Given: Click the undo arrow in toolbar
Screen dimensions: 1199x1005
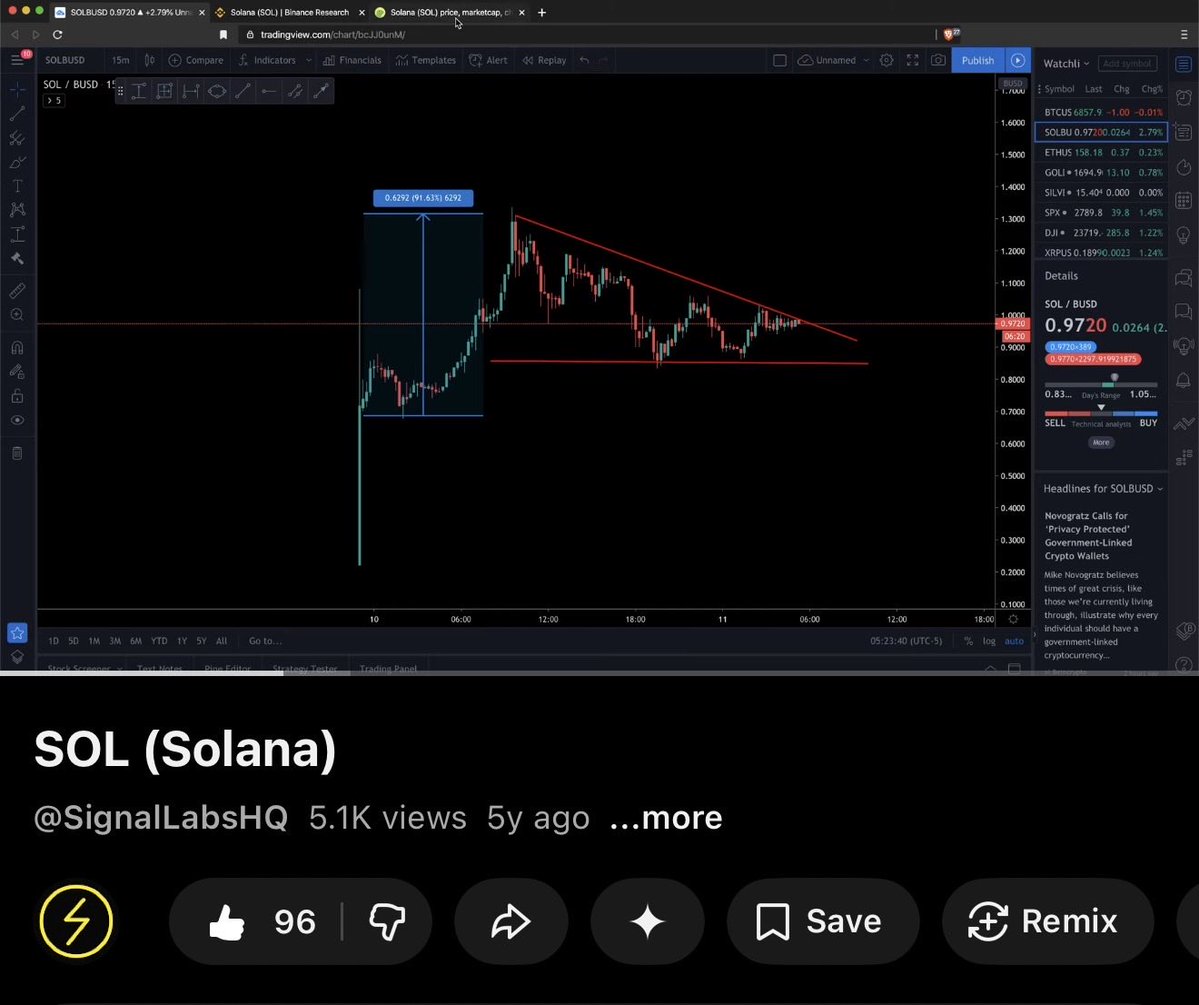Looking at the screenshot, I should (x=585, y=60).
